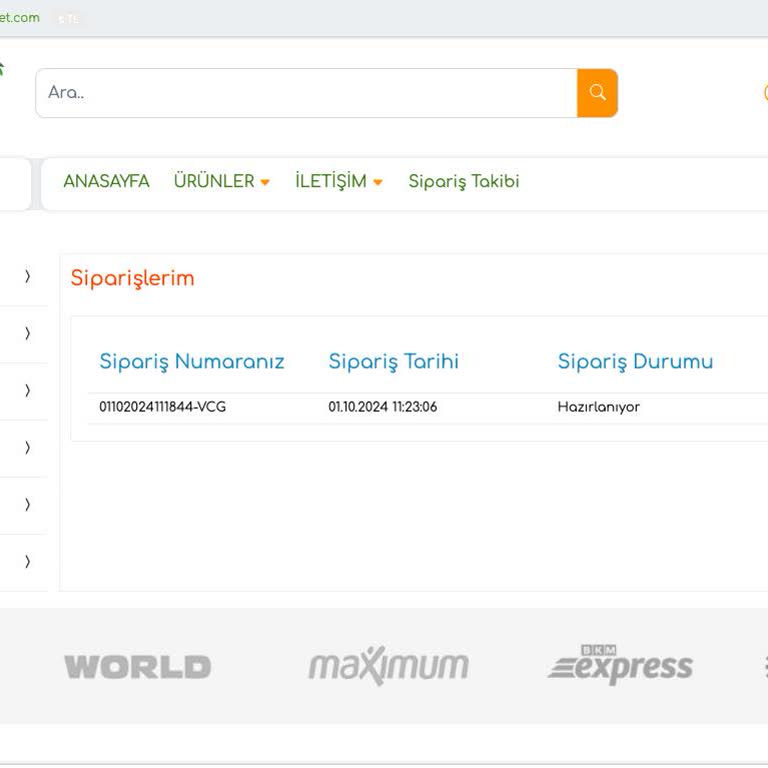Open the Sipariş Takibi page
Screen dimensions: 768x768
coord(463,182)
